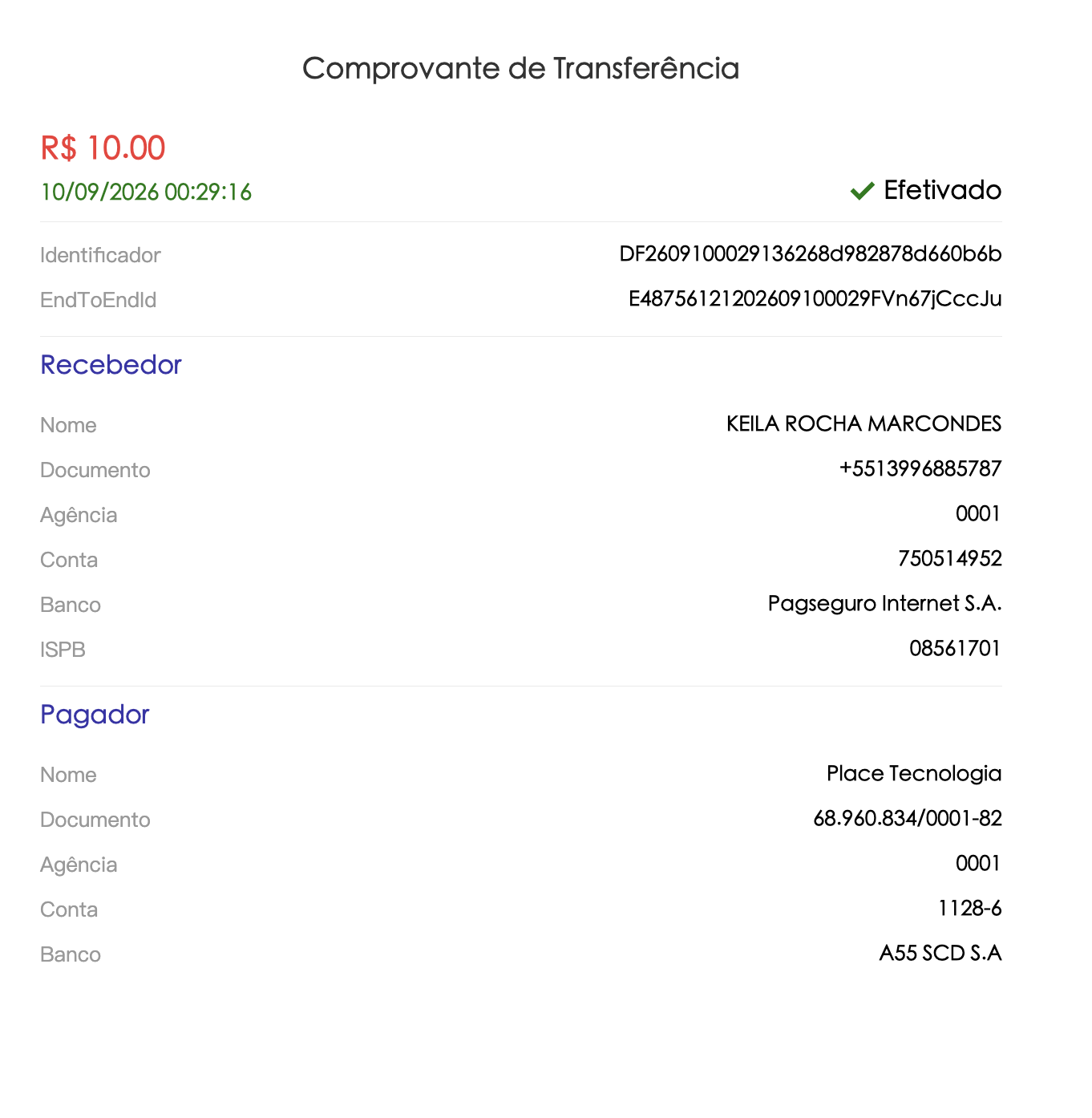Select recipient account number 750514952
Viewport: 1092px width, 1118px height.
point(950,558)
